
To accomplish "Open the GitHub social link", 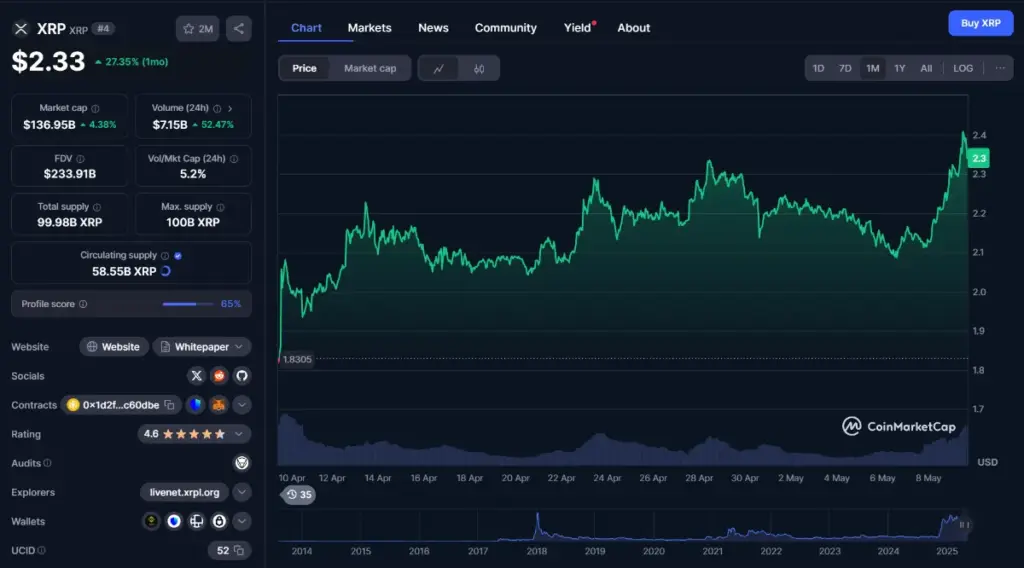I will [242, 375].
